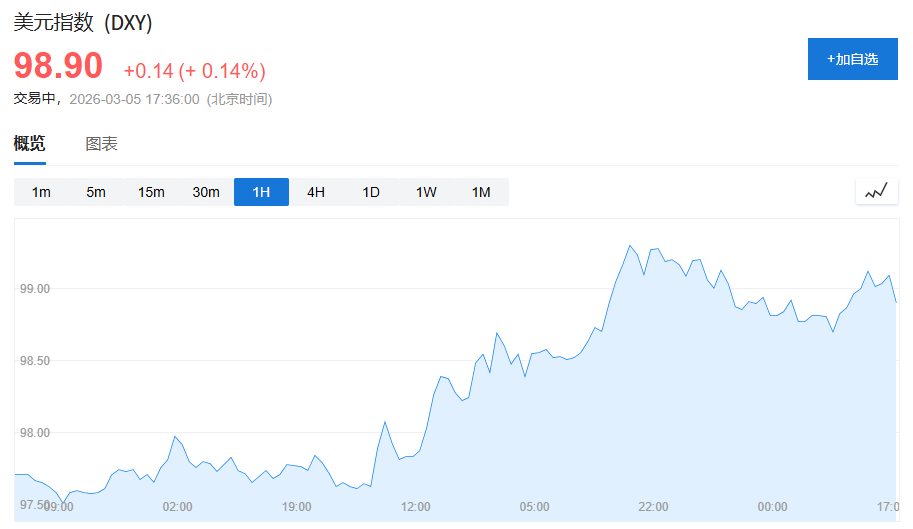Select the 4H timeframe
This screenshot has height=529, width=913.
tap(316, 192)
